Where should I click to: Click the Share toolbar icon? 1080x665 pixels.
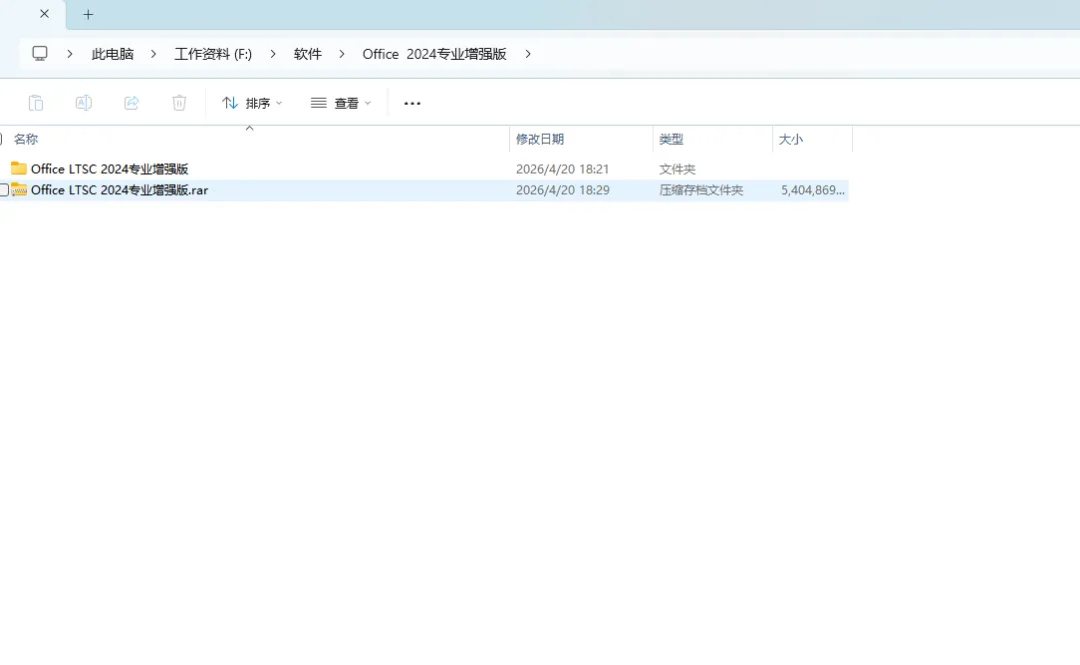[x=132, y=103]
